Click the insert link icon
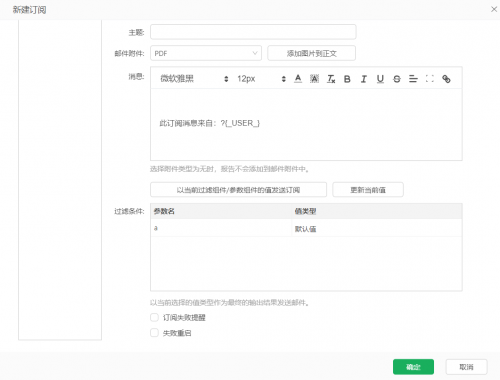 click(x=446, y=79)
